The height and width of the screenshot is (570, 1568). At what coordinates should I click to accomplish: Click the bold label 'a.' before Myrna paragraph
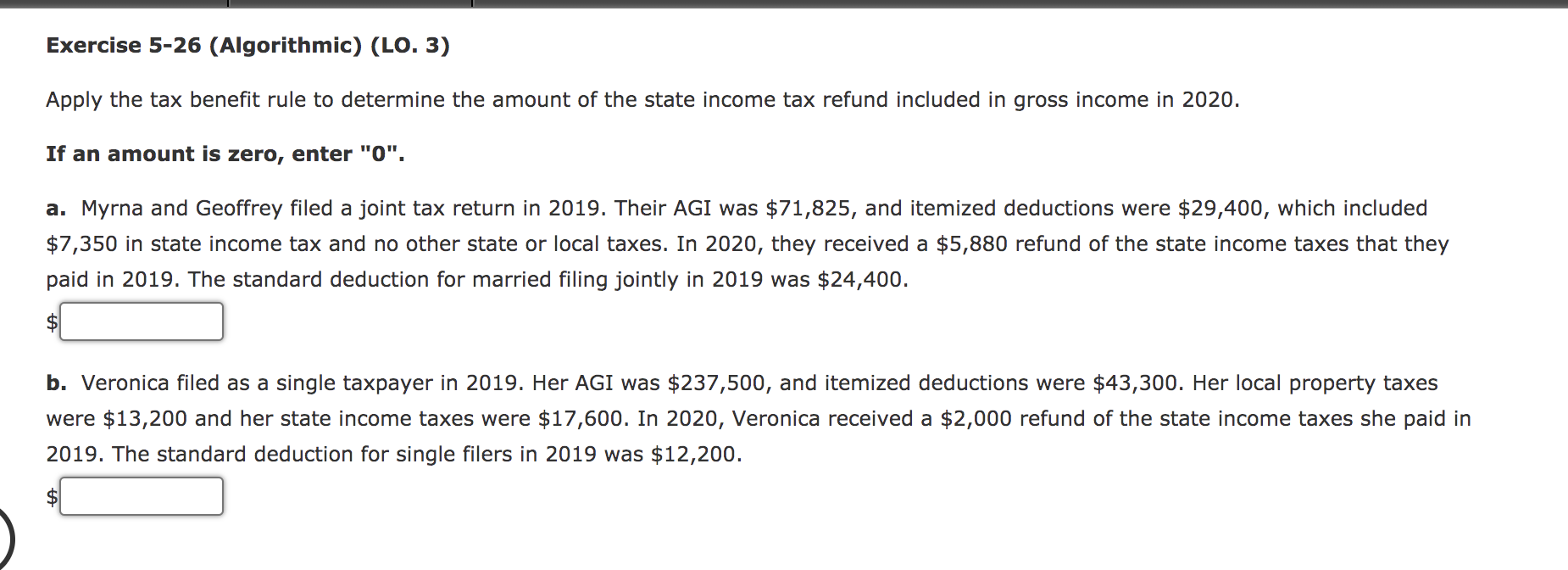tap(55, 207)
